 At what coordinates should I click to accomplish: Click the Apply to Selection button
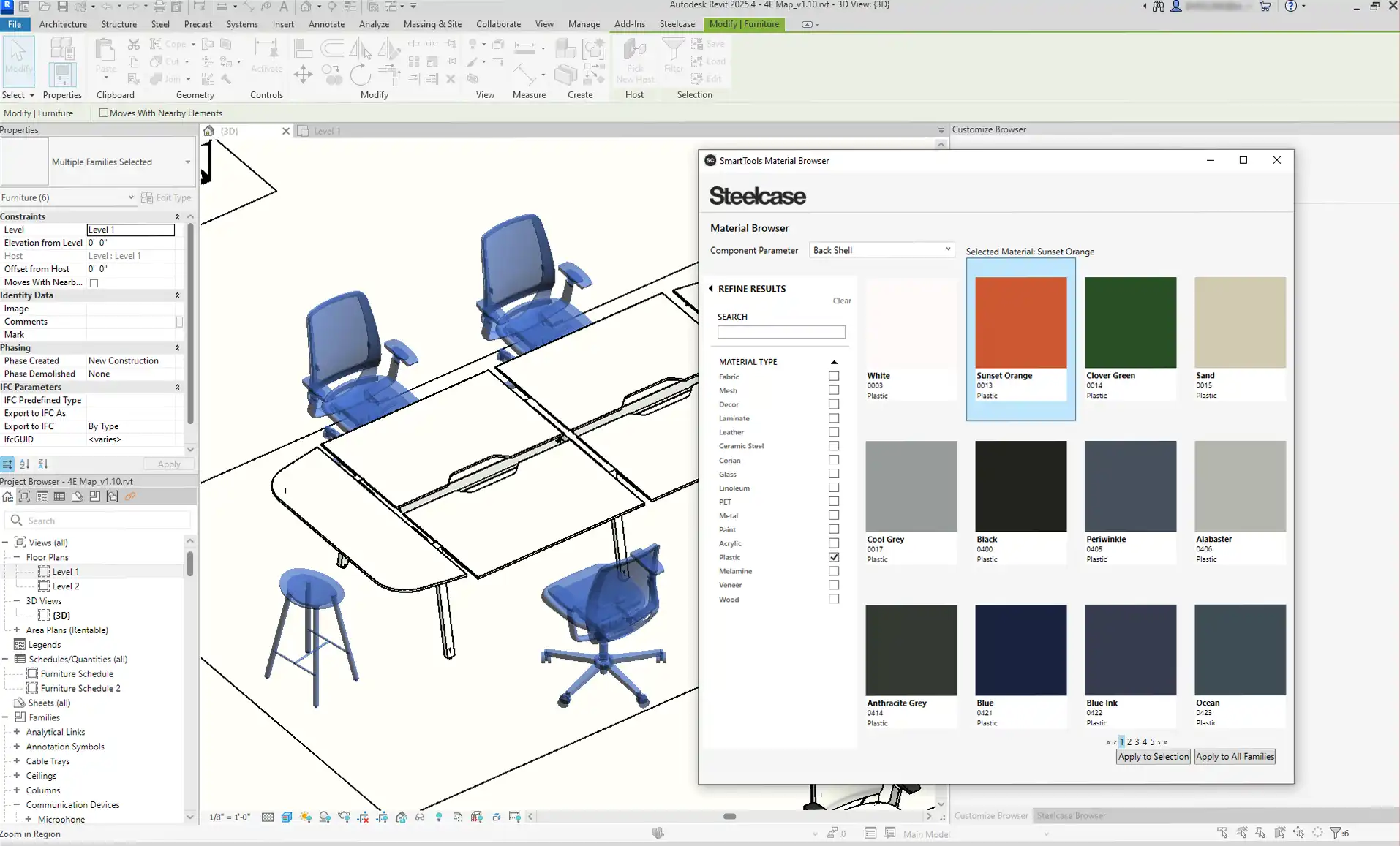coord(1153,757)
